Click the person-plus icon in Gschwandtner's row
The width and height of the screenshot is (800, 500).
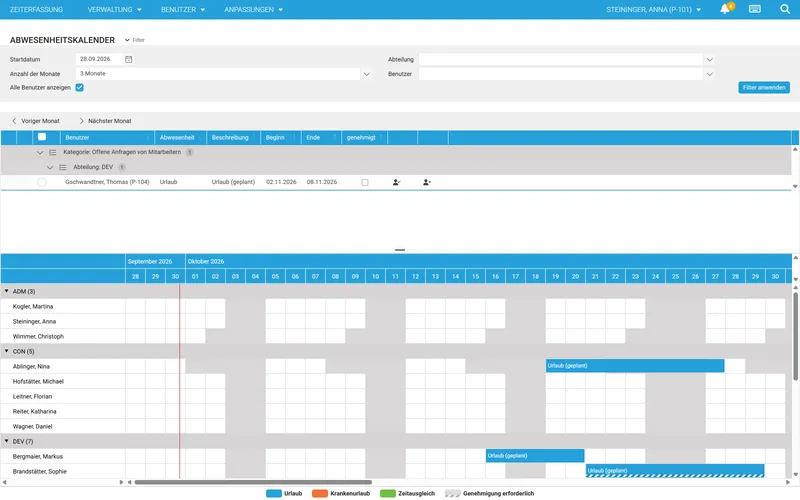point(427,182)
